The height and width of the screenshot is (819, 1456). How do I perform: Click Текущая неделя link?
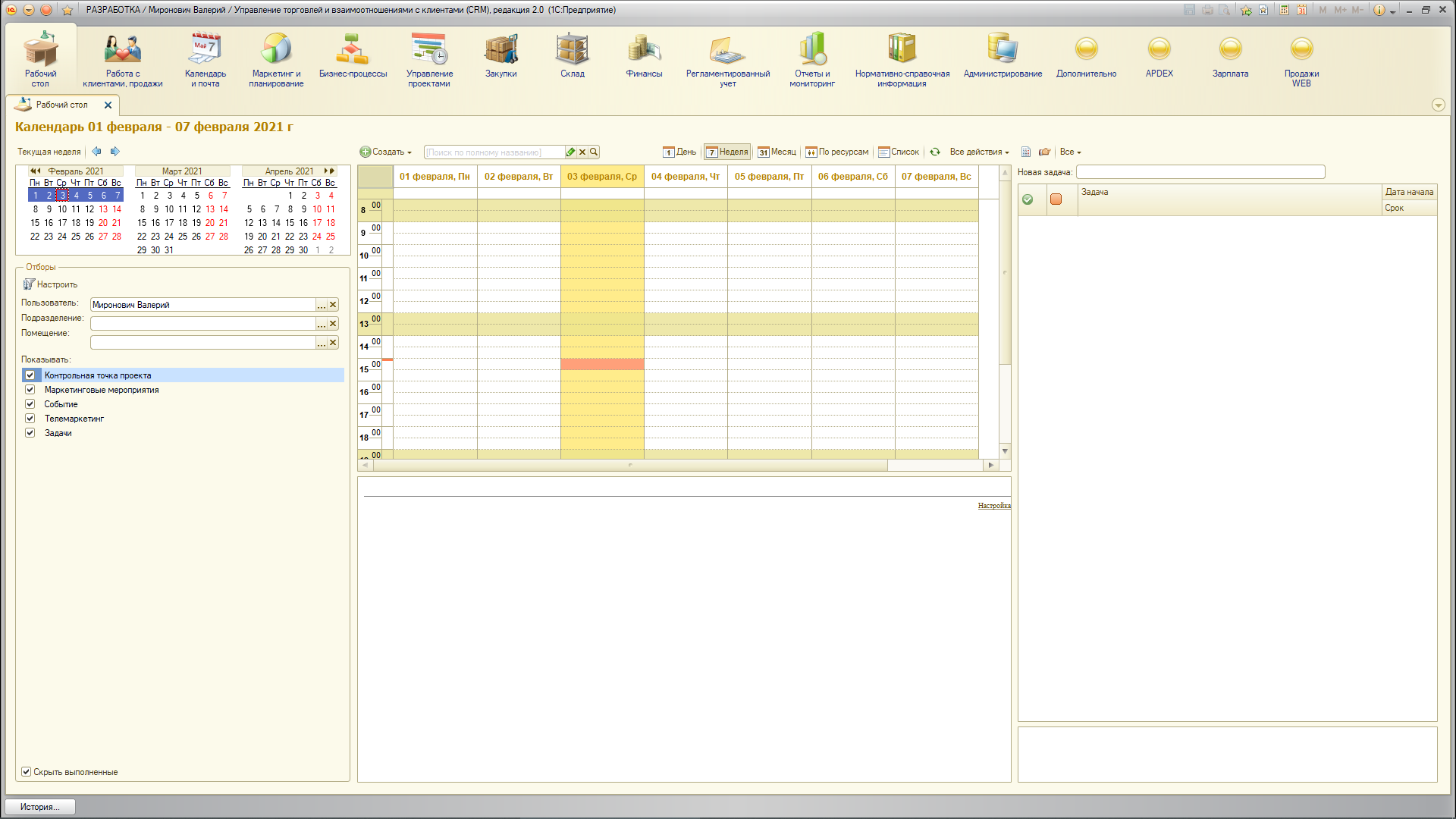(x=49, y=152)
